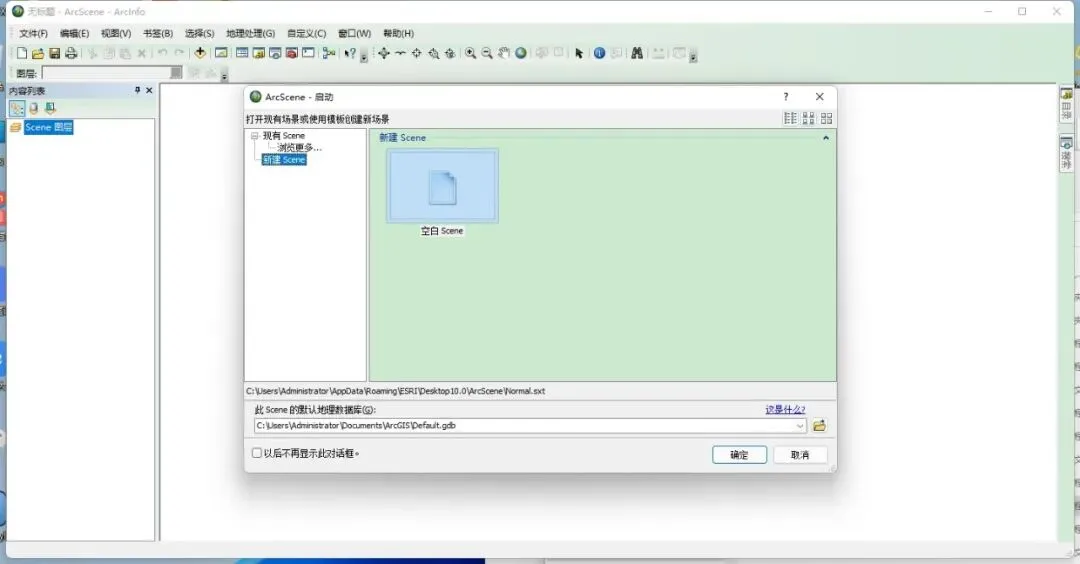
Task: Open the 地理处理(G) menu
Action: coord(250,33)
